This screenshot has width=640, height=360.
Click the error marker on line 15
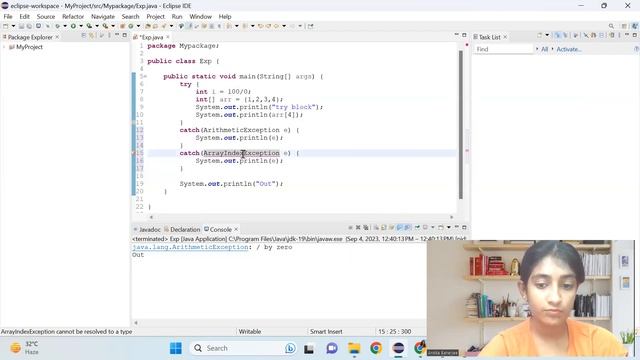click(133, 153)
